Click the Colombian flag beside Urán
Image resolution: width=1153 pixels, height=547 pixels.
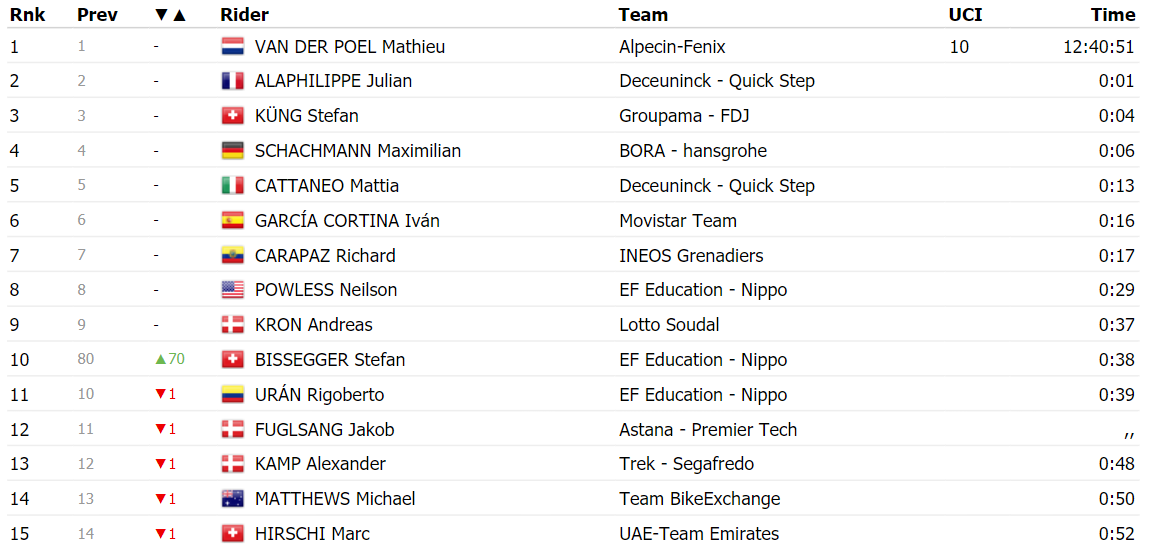232,395
